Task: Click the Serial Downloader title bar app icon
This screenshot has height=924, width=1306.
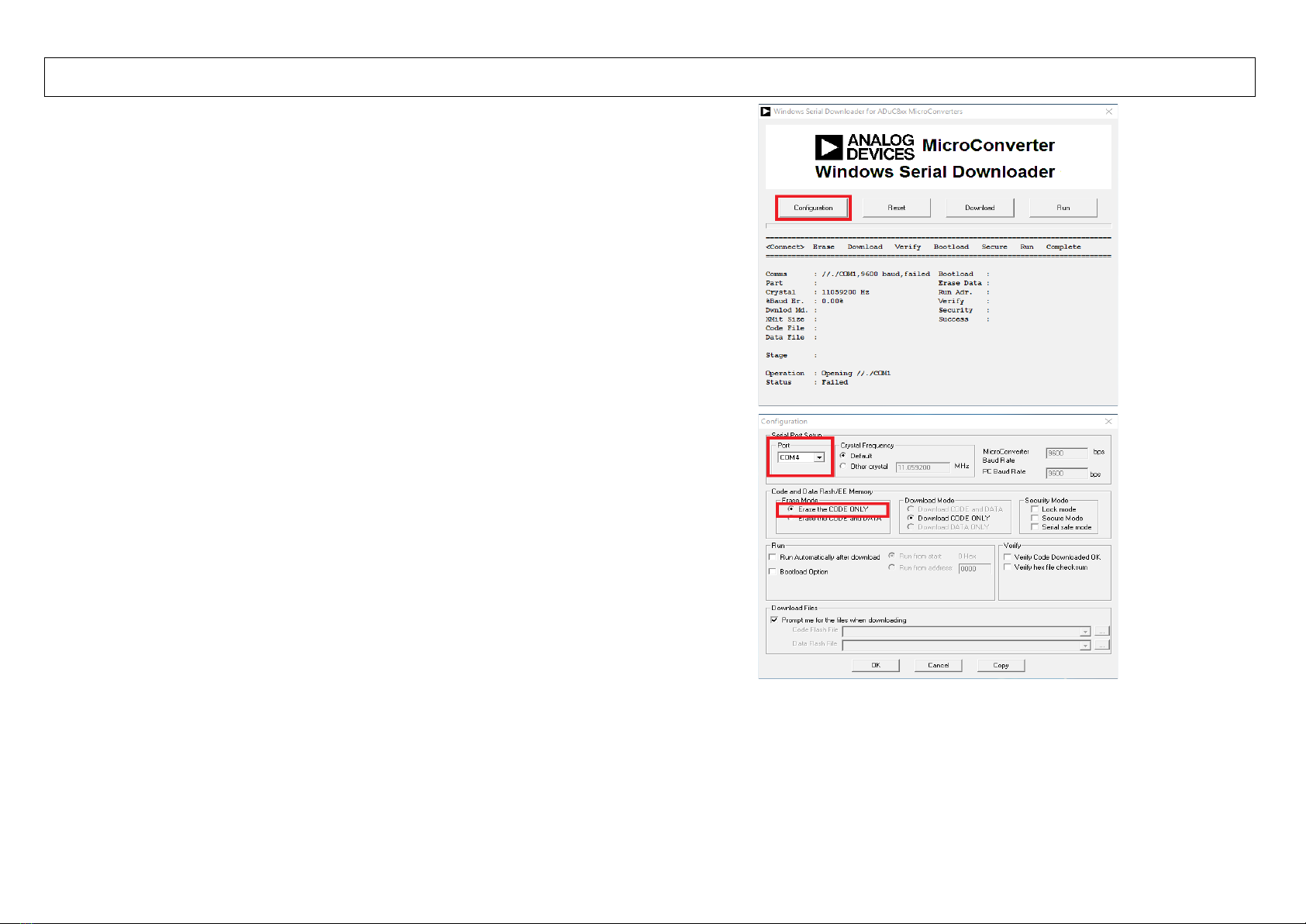Action: click(766, 112)
